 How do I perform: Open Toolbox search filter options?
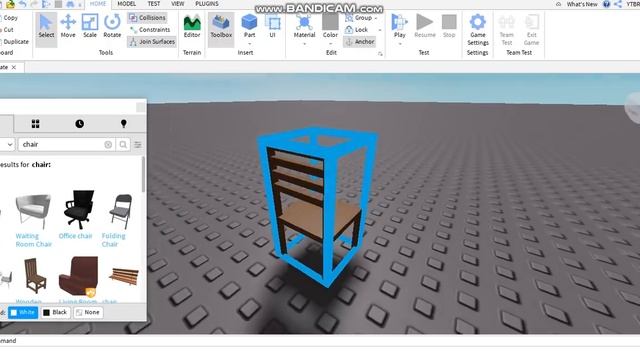point(138,144)
